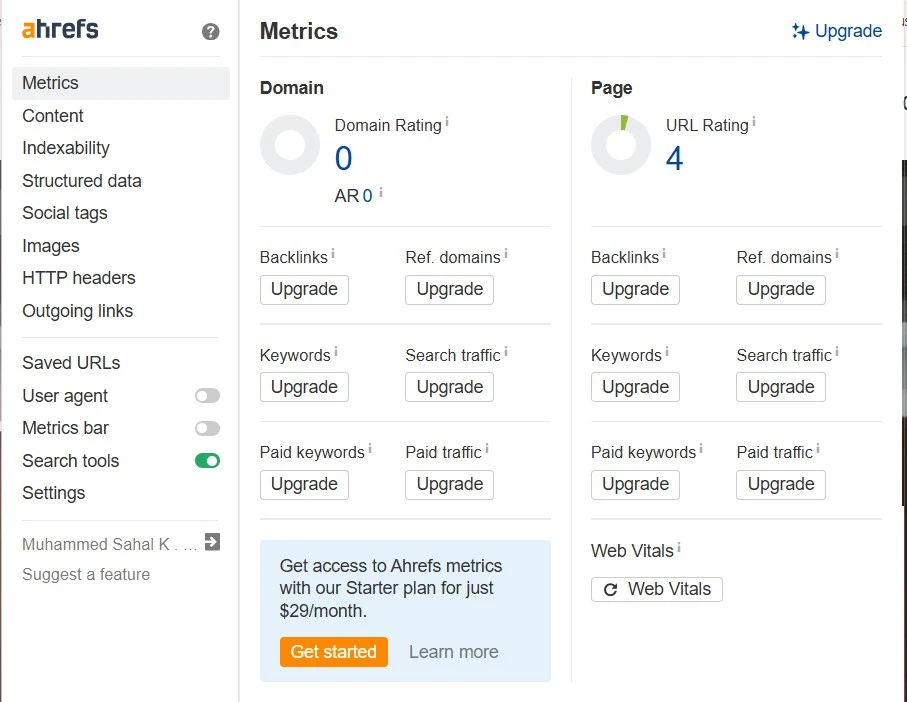
Task: Click the Domain Rating info icon
Action: pyautogui.click(x=446, y=119)
